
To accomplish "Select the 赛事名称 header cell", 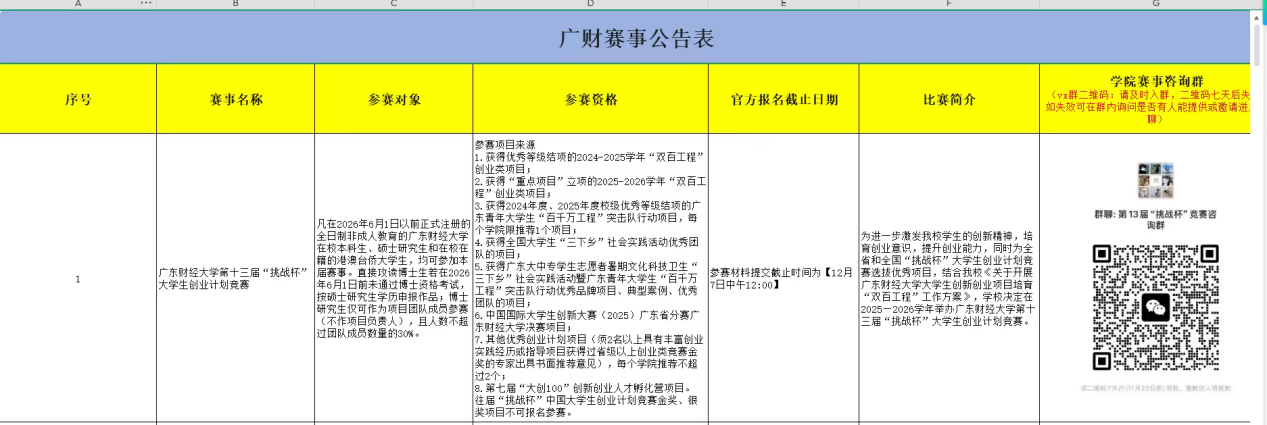I will 236,99.
